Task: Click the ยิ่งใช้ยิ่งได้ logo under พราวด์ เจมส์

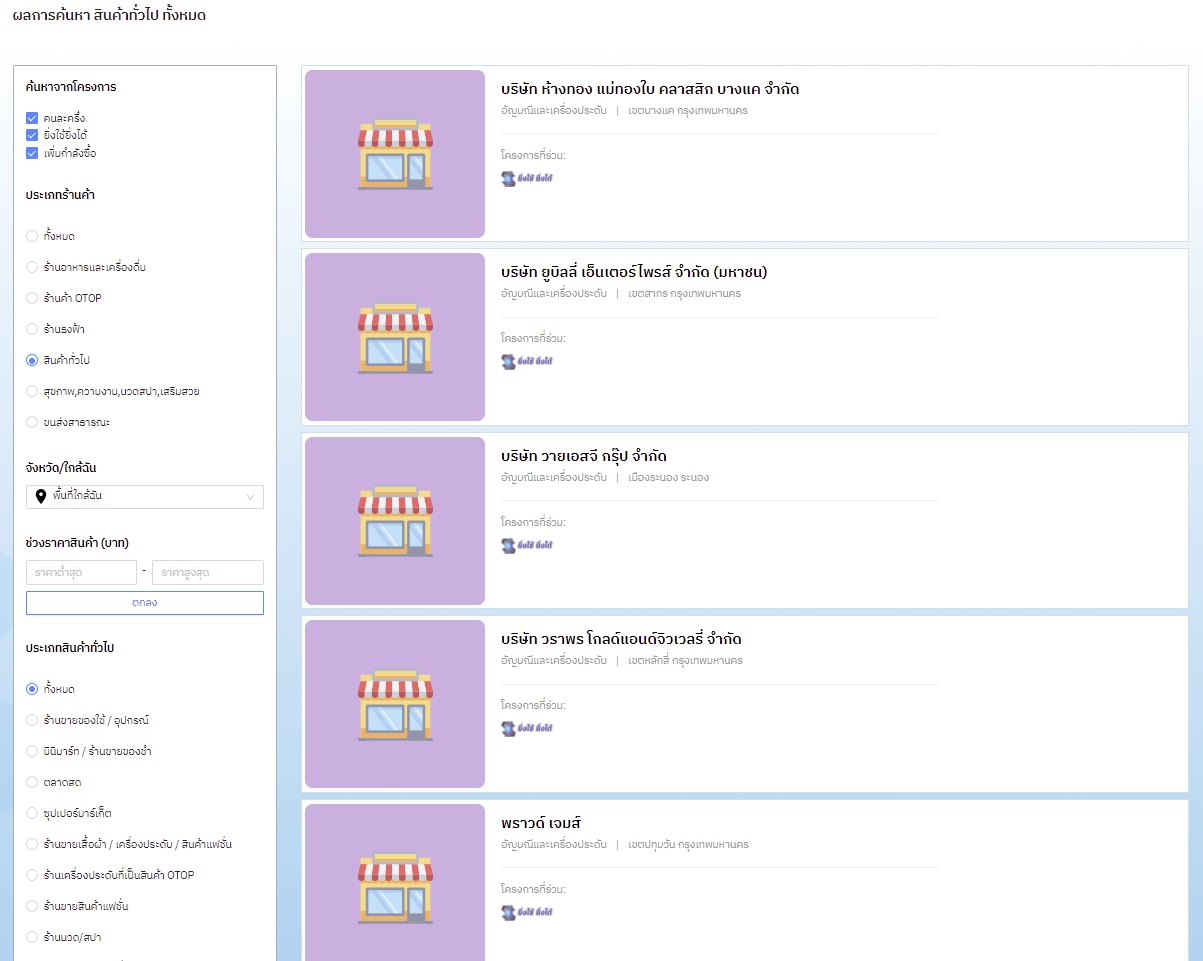Action: click(527, 912)
